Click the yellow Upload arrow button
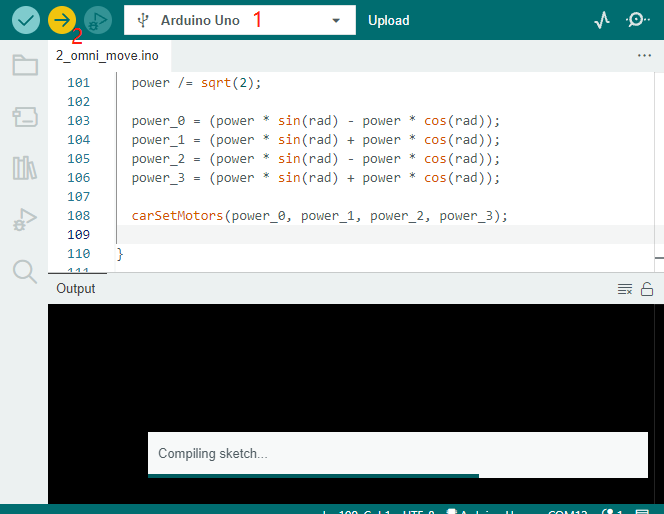 62,20
